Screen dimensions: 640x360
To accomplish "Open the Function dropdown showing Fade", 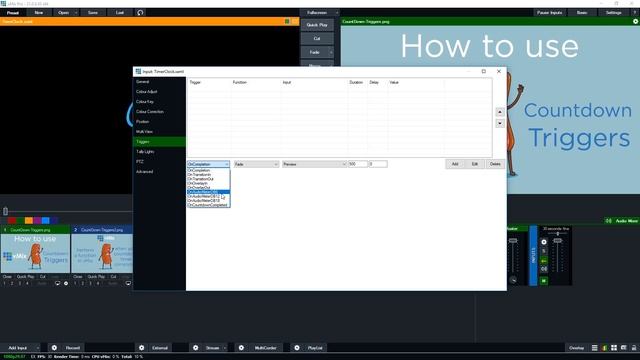I will (x=256, y=164).
